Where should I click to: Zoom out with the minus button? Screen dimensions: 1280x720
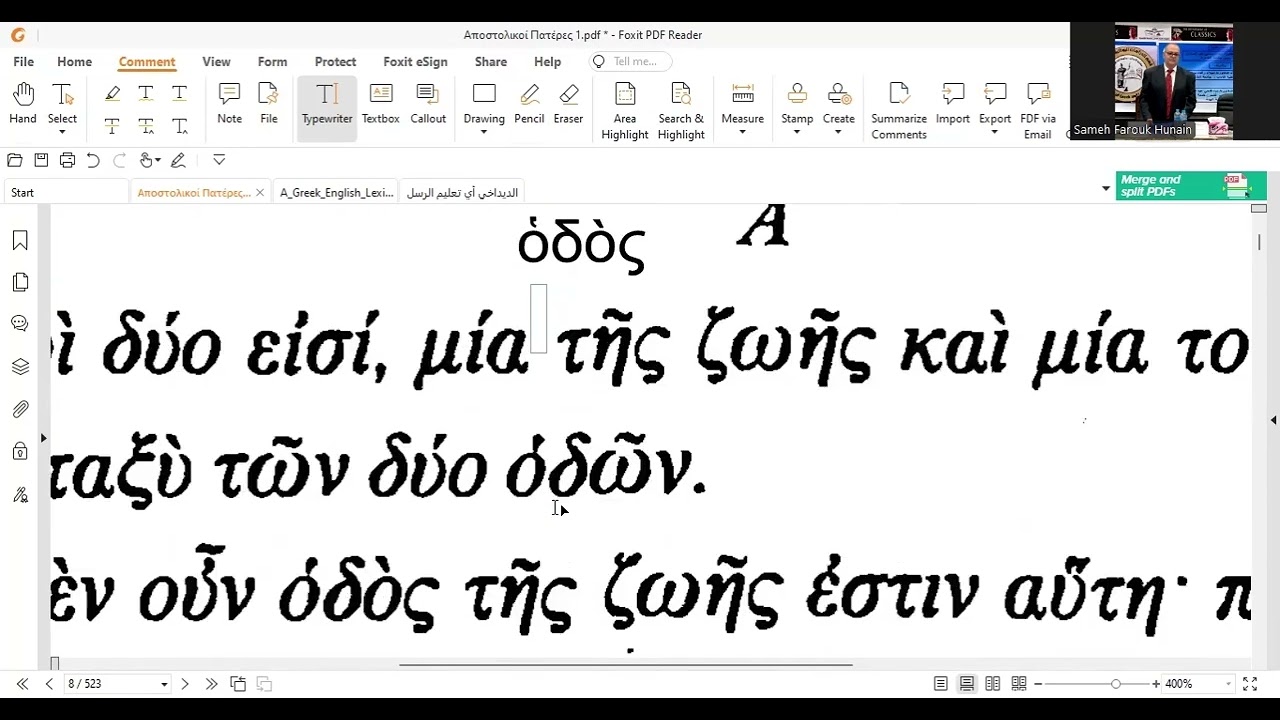[1038, 684]
